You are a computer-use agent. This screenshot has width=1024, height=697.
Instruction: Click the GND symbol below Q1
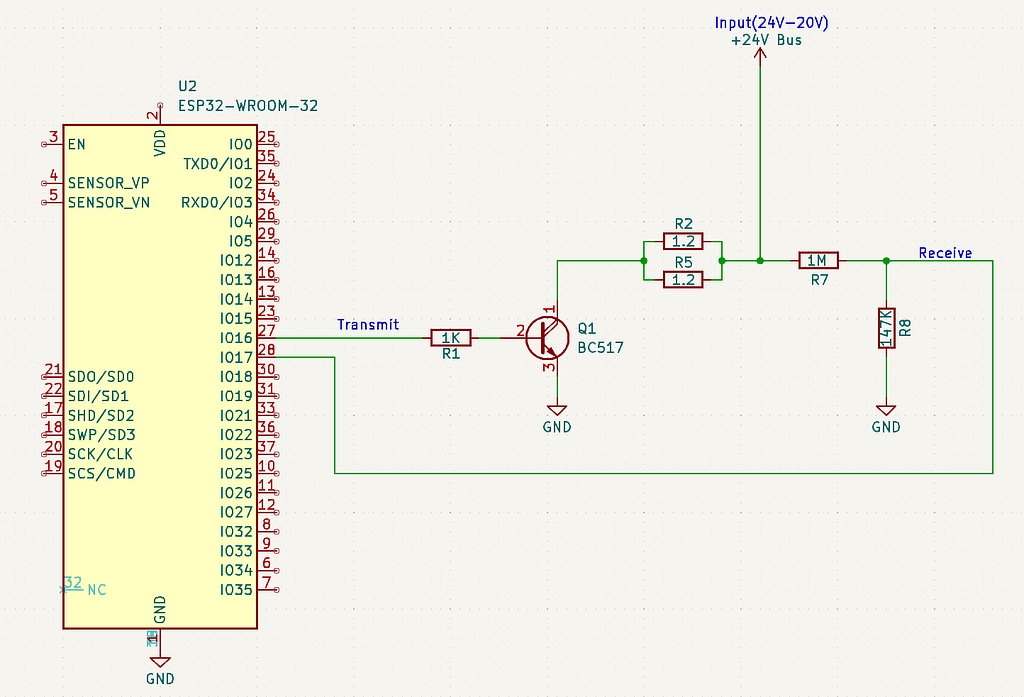click(x=558, y=408)
